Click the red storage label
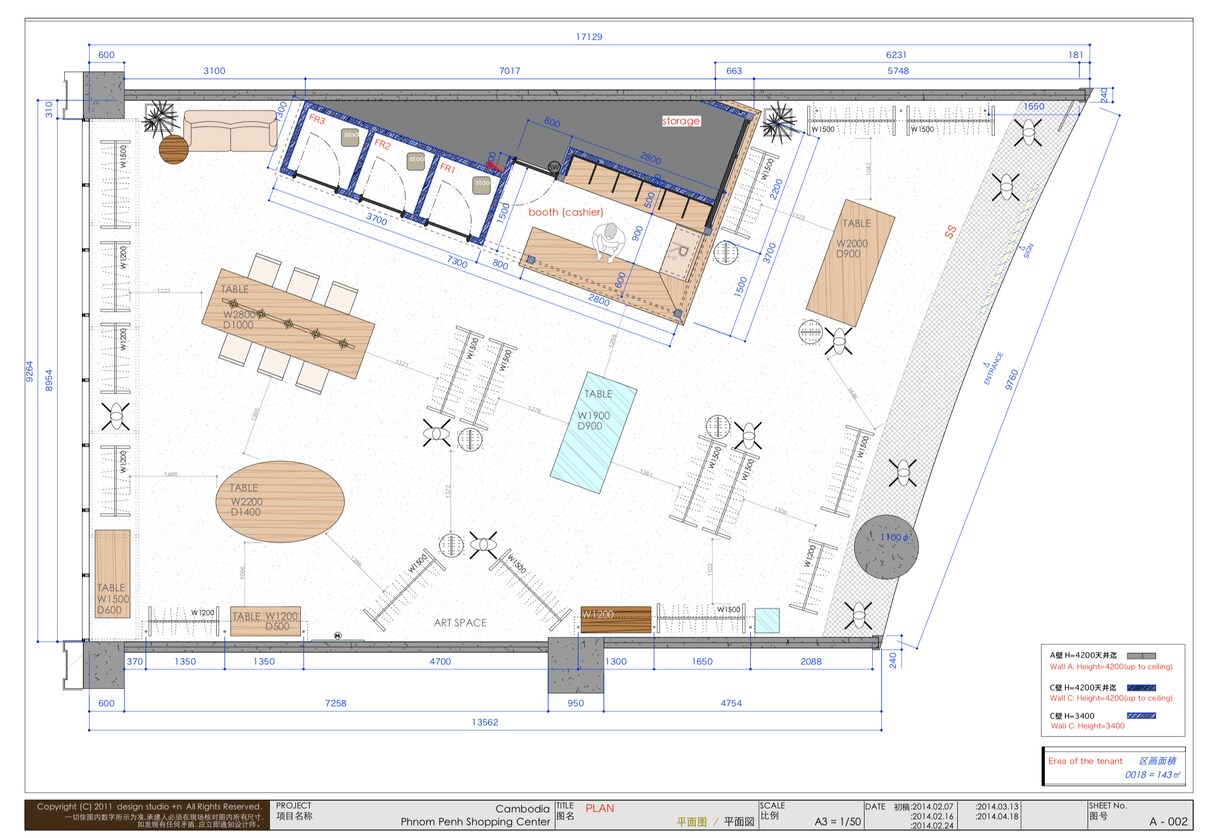1220x838 pixels. coord(681,121)
